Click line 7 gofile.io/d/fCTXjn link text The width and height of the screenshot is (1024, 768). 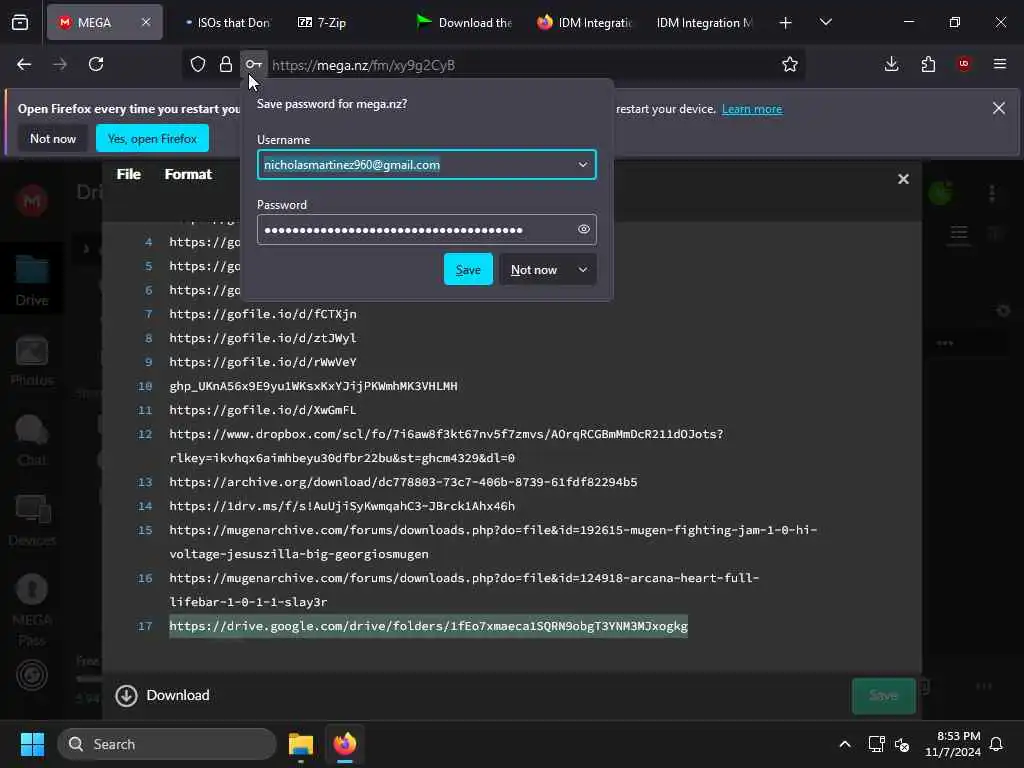(263, 314)
